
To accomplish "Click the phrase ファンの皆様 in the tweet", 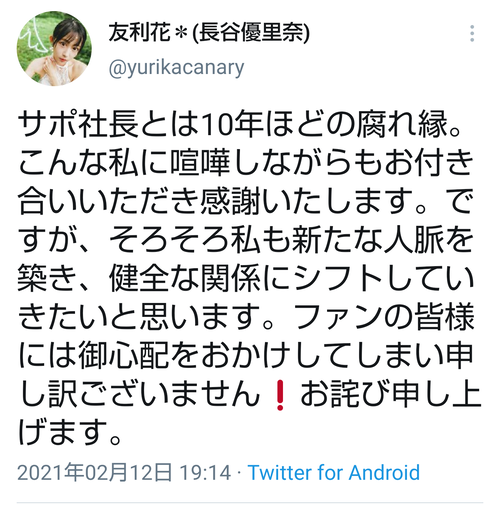I will tap(383, 317).
